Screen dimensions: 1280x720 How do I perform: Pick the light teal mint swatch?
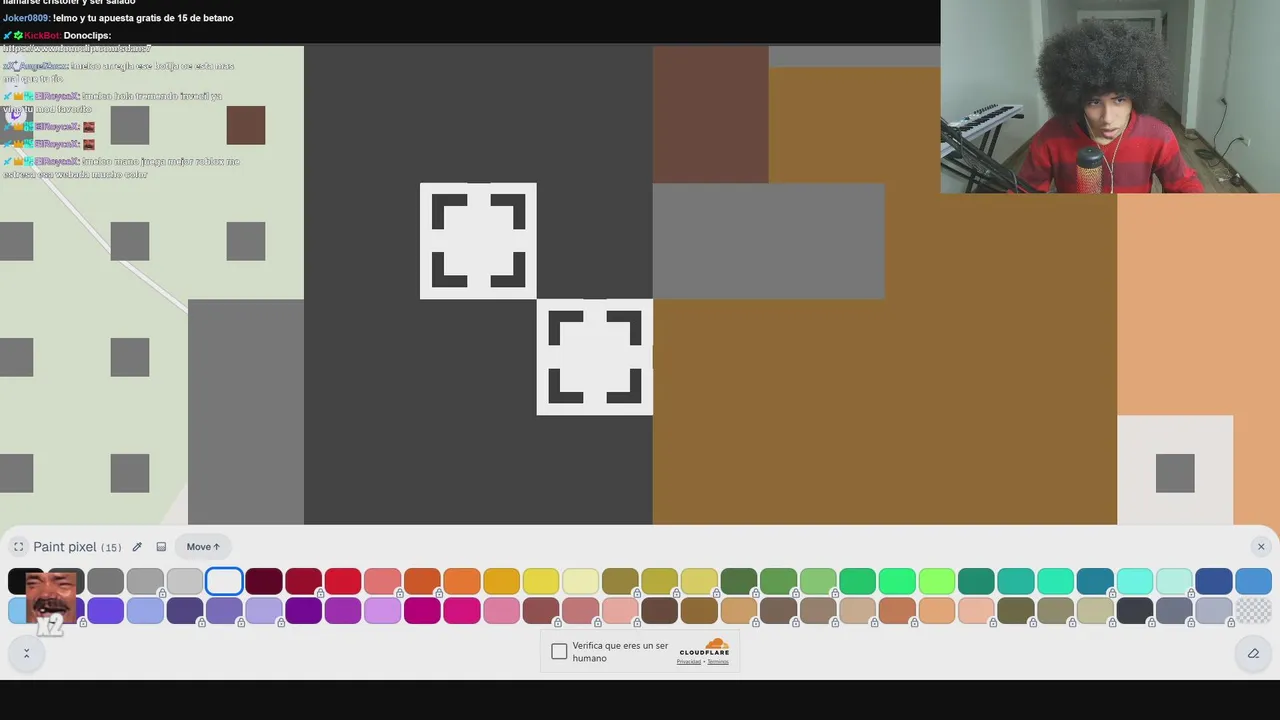pos(1055,581)
